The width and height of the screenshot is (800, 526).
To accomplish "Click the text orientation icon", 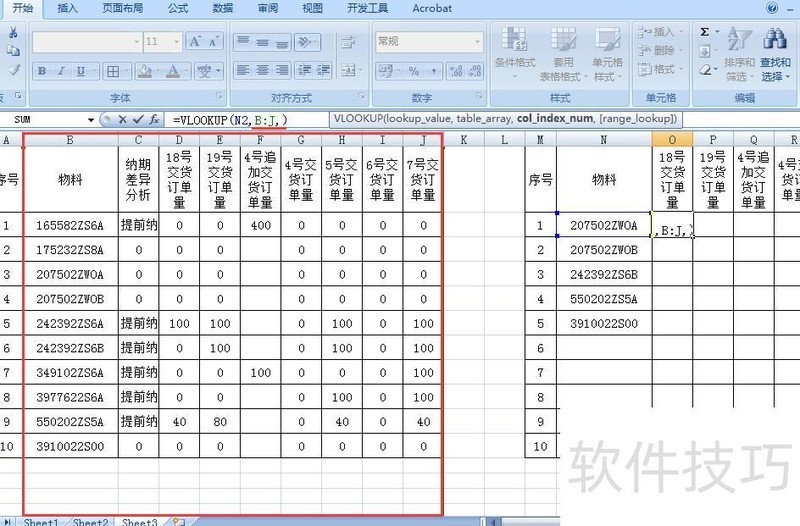I will 305,42.
